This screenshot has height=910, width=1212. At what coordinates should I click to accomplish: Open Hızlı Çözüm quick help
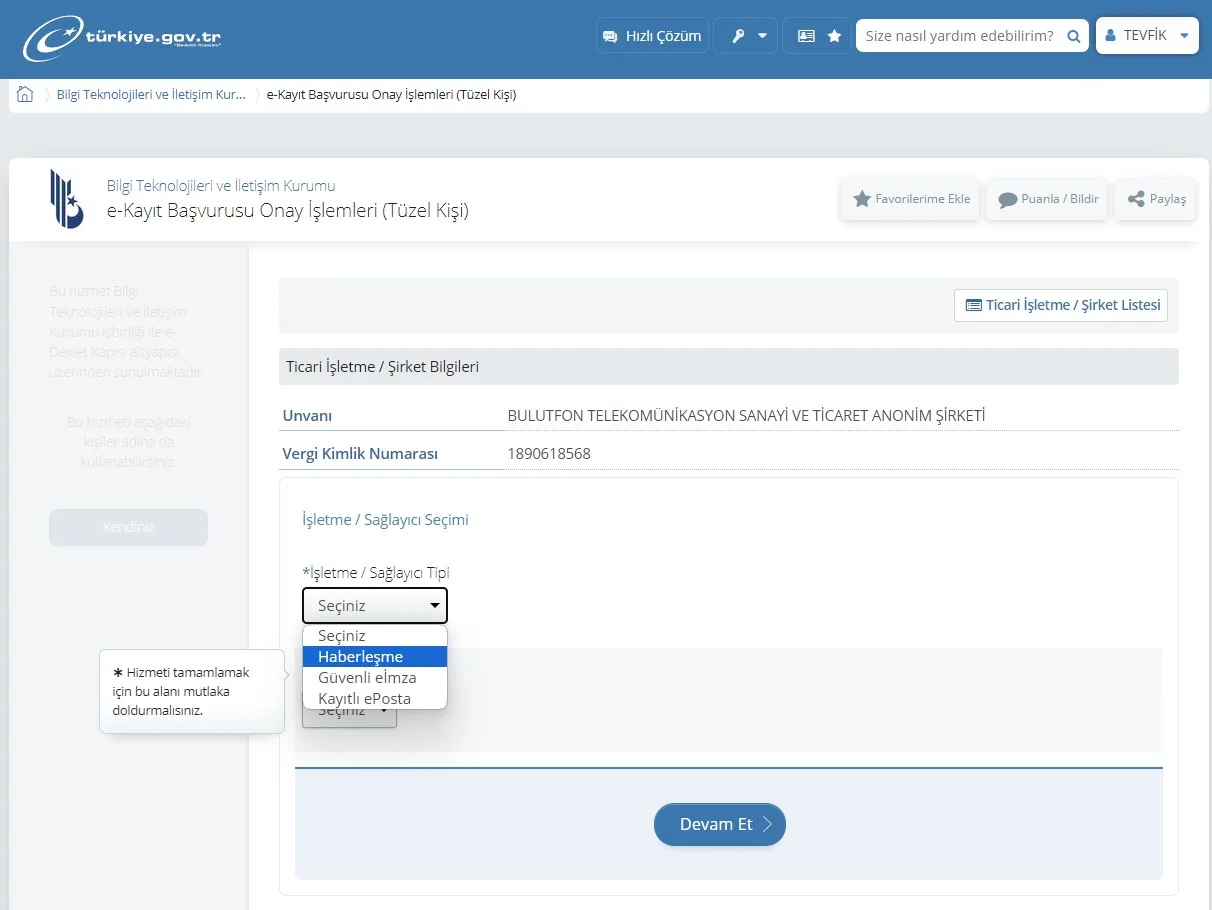click(652, 36)
